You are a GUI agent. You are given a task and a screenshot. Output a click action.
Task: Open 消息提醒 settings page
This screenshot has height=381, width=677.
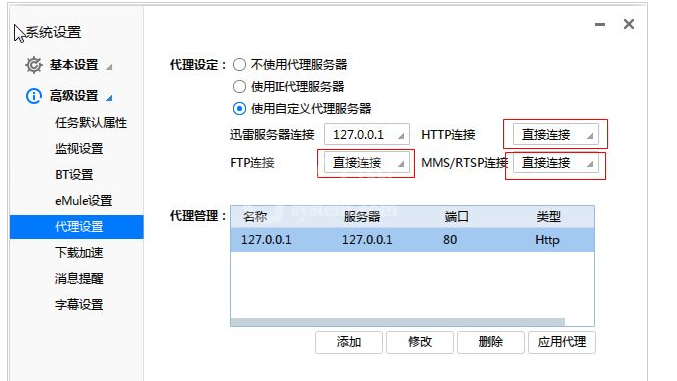point(79,279)
